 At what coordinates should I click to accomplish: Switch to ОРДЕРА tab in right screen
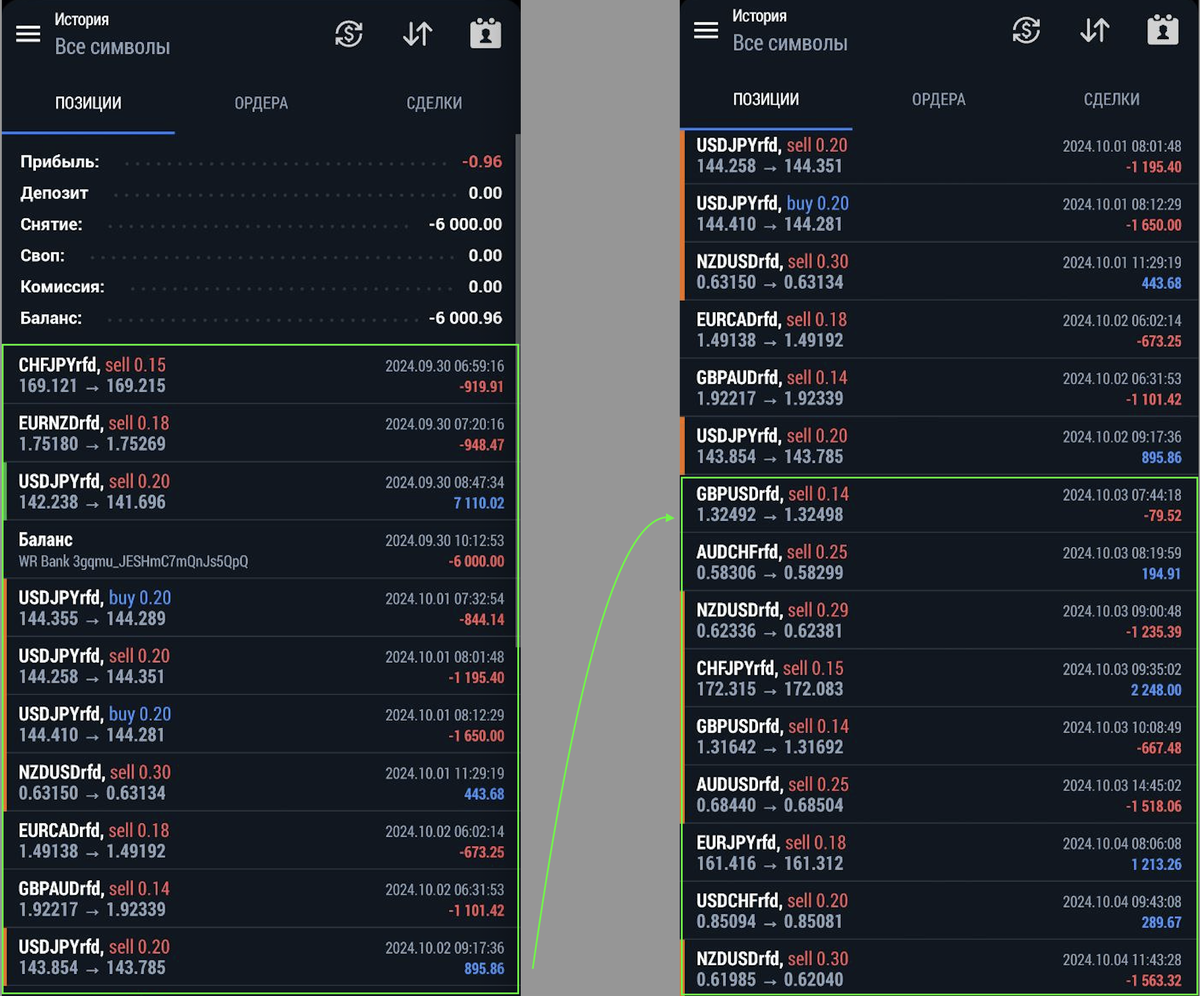pyautogui.click(x=939, y=99)
